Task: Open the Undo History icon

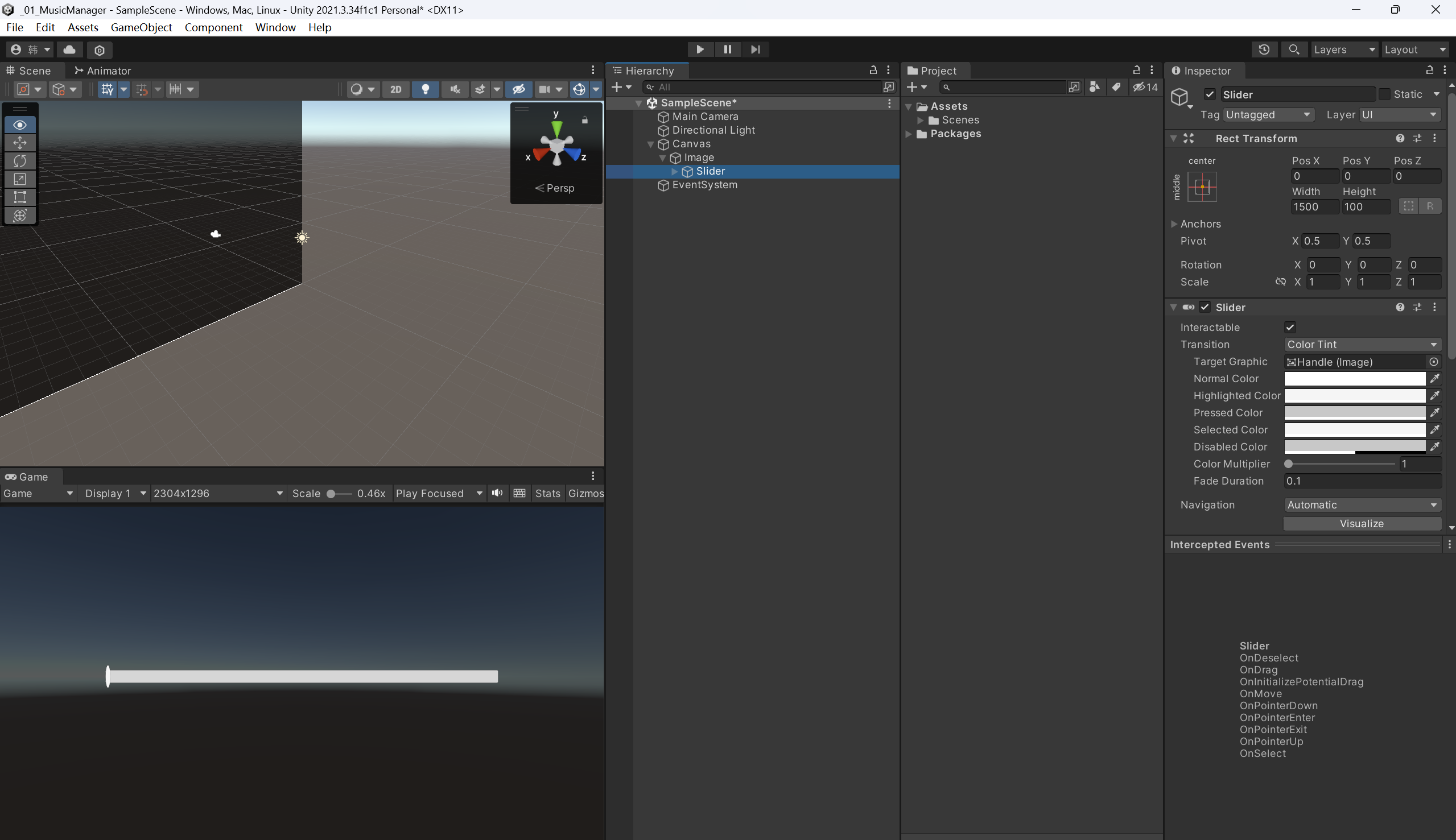Action: coord(1264,49)
